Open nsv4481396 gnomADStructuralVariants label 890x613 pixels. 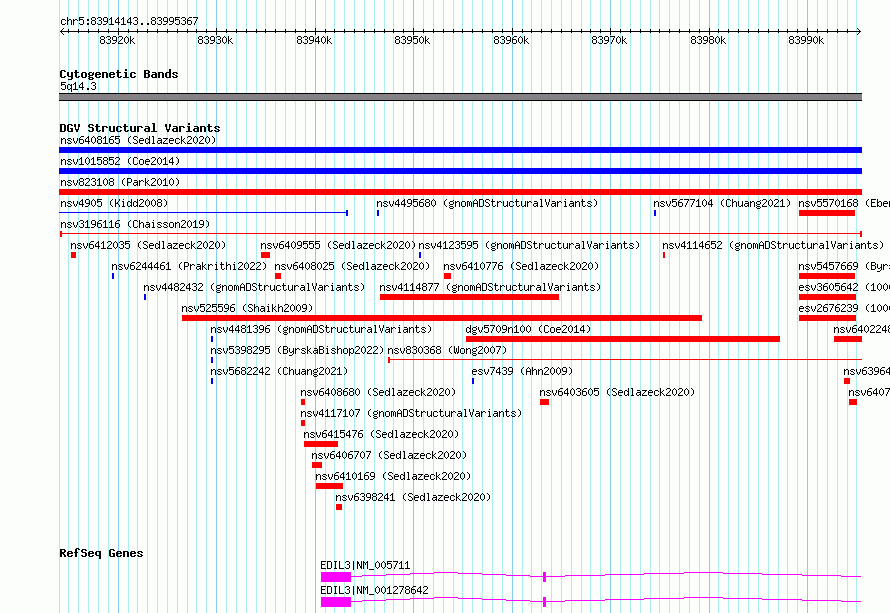pyautogui.click(x=321, y=329)
